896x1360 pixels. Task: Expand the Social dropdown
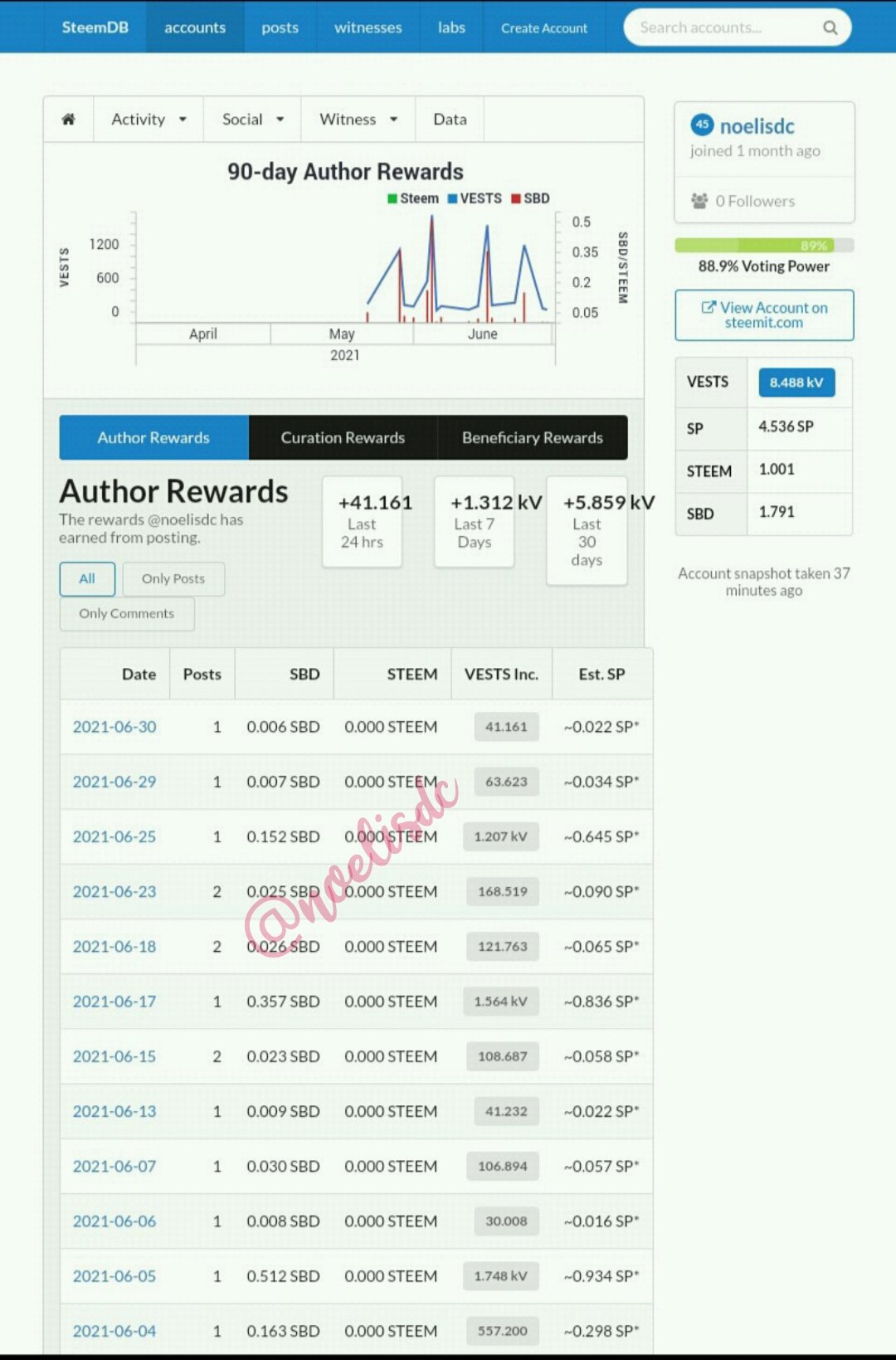pyautogui.click(x=253, y=119)
